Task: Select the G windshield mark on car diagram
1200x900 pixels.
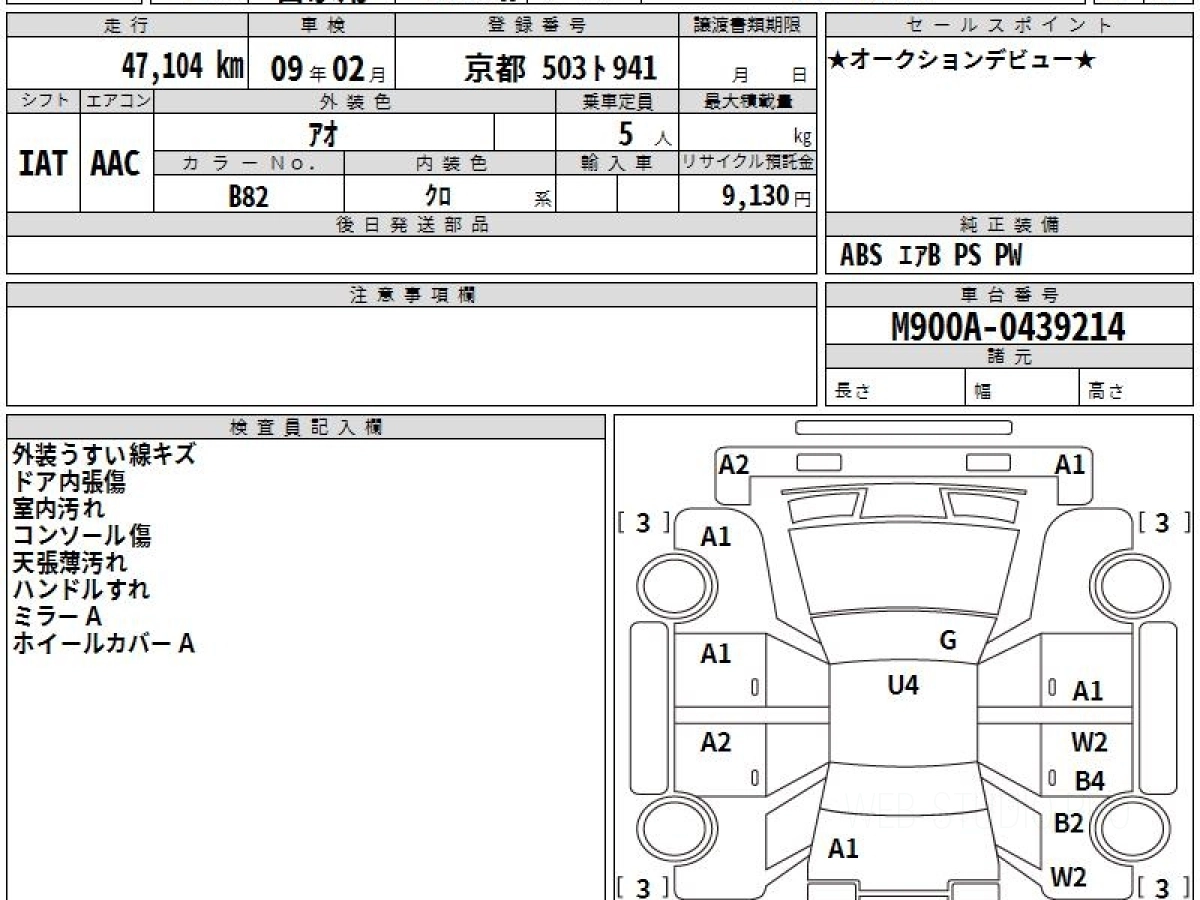Action: tap(948, 641)
